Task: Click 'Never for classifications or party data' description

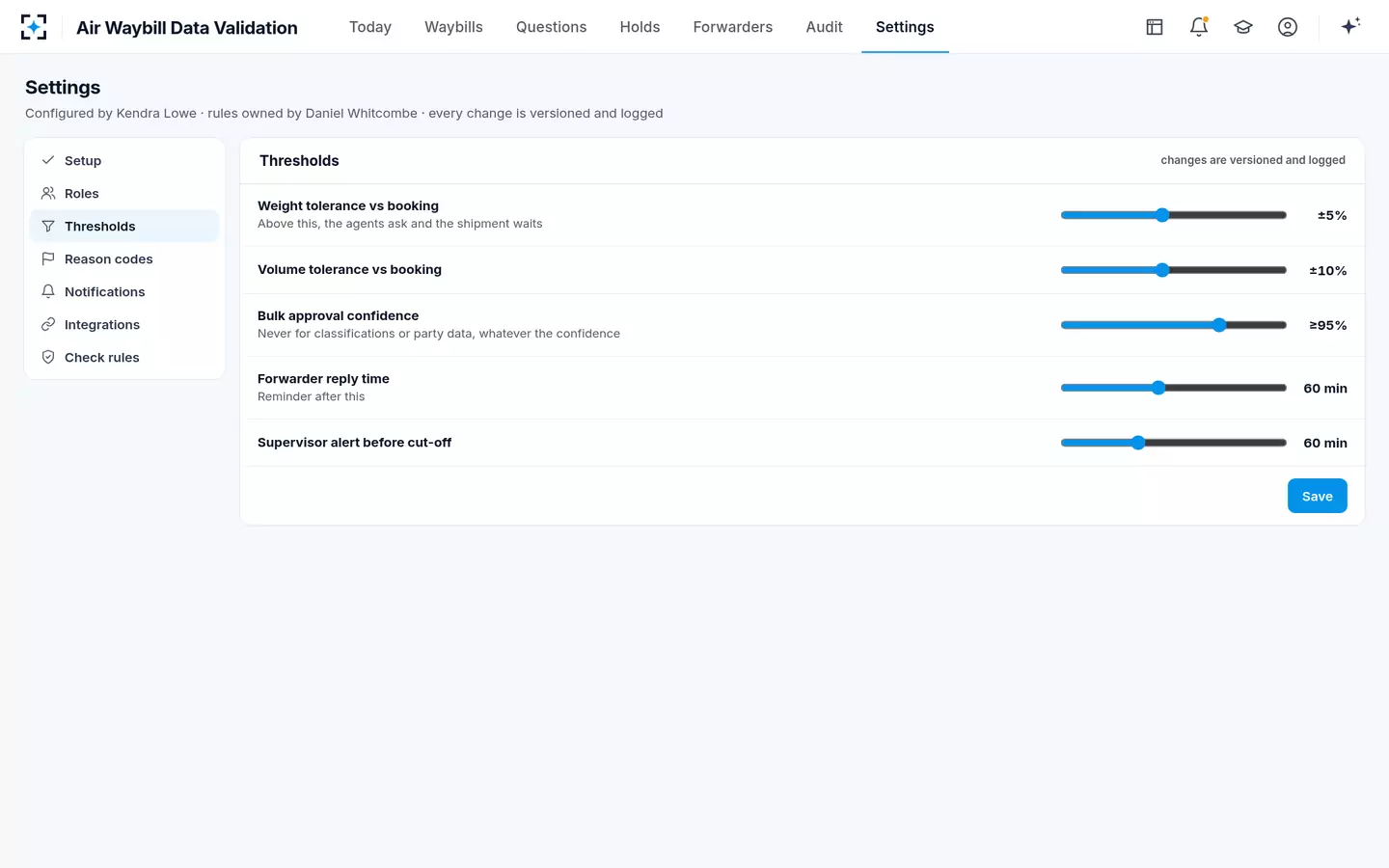Action: tap(439, 334)
